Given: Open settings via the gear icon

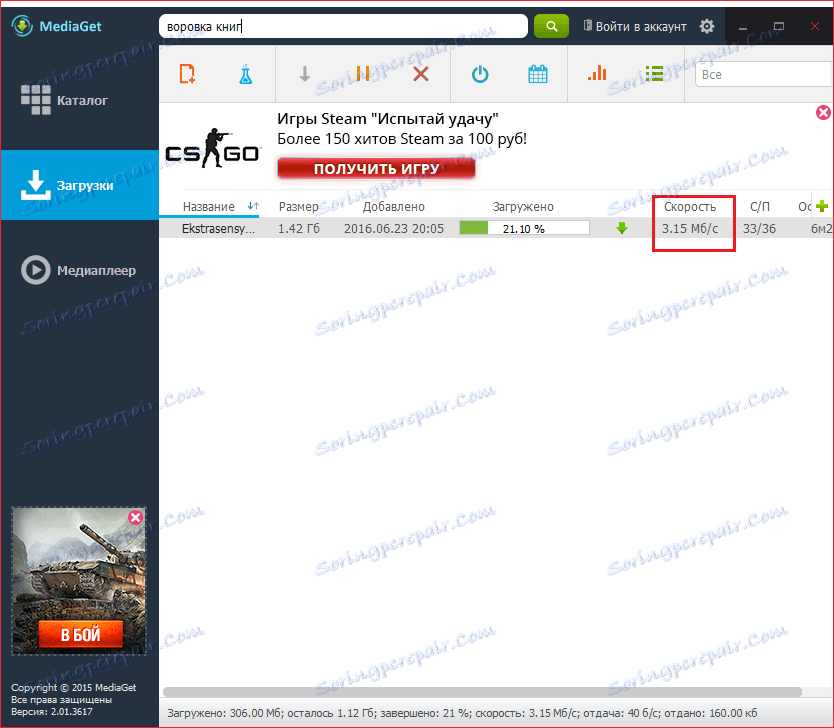Looking at the screenshot, I should [706, 27].
